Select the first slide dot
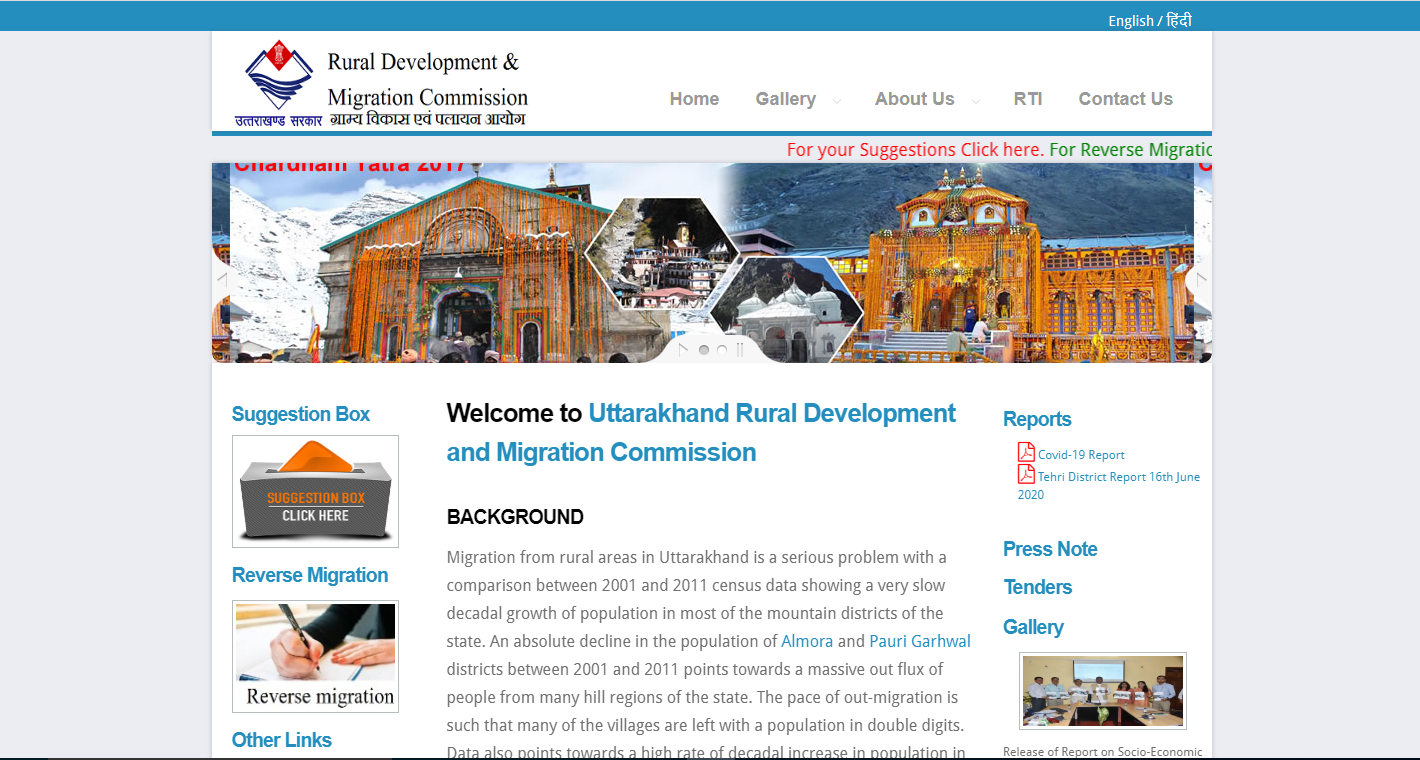 (704, 350)
